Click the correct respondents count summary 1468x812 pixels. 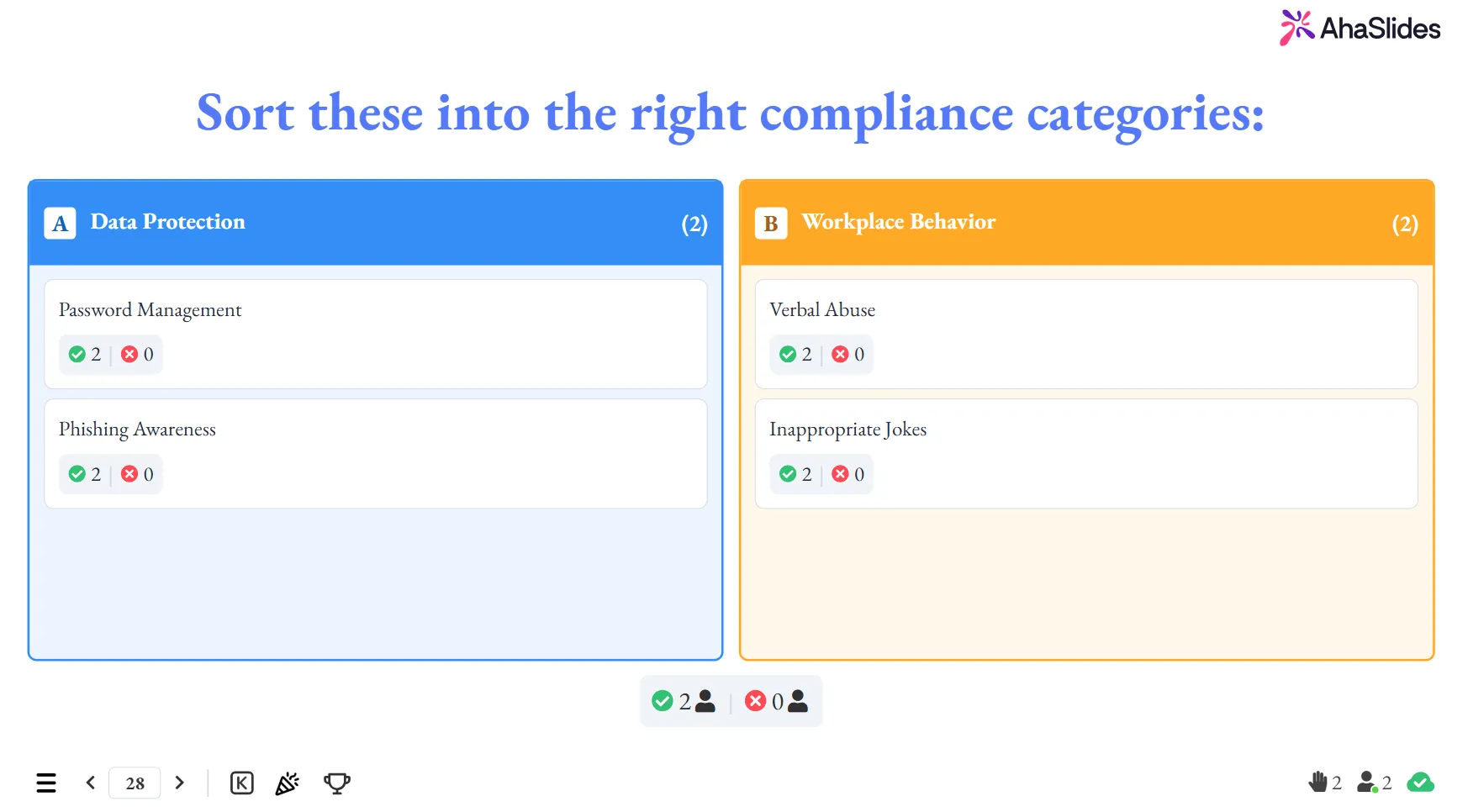coord(684,701)
